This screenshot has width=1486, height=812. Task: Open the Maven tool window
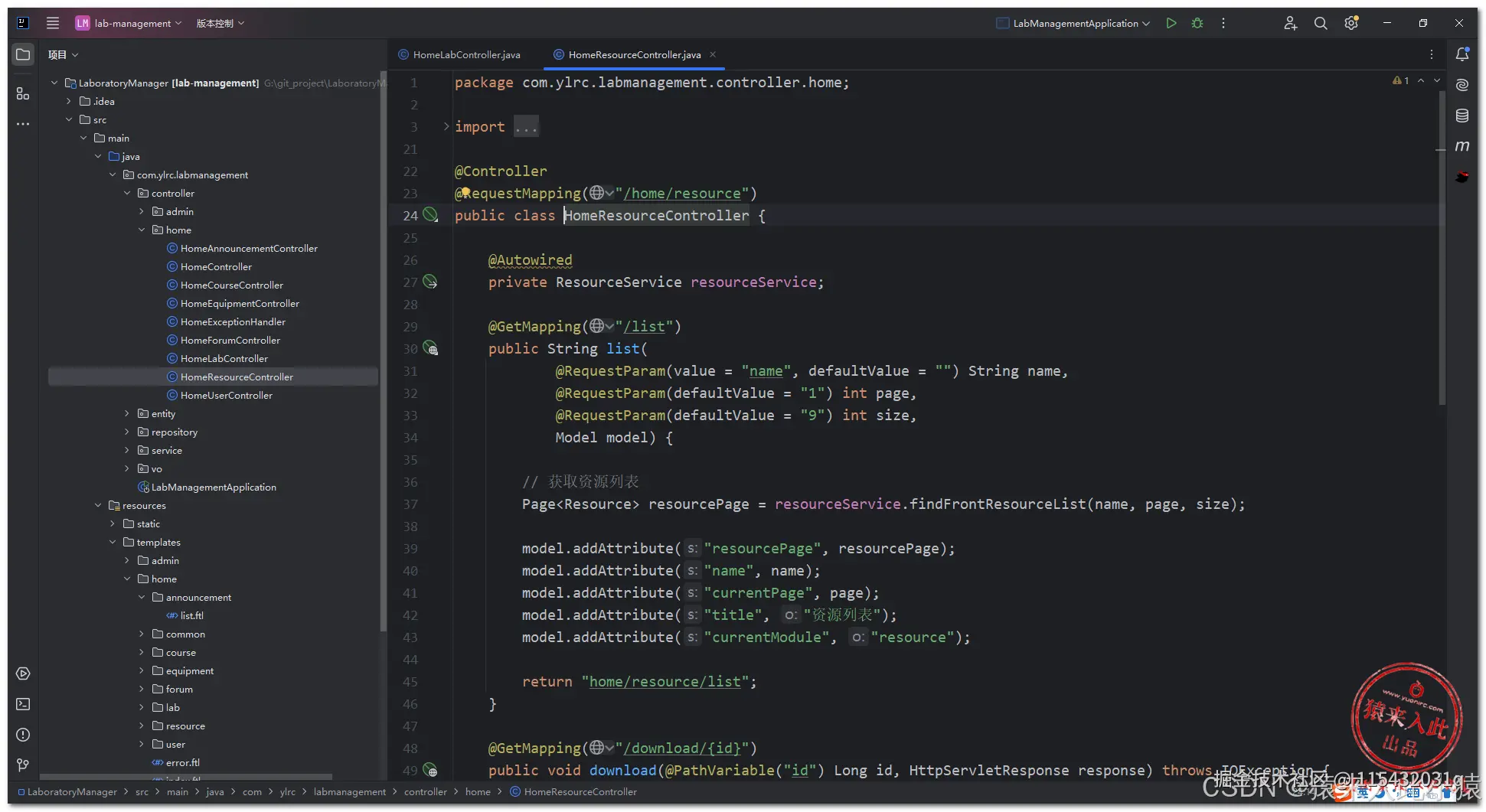1462,146
